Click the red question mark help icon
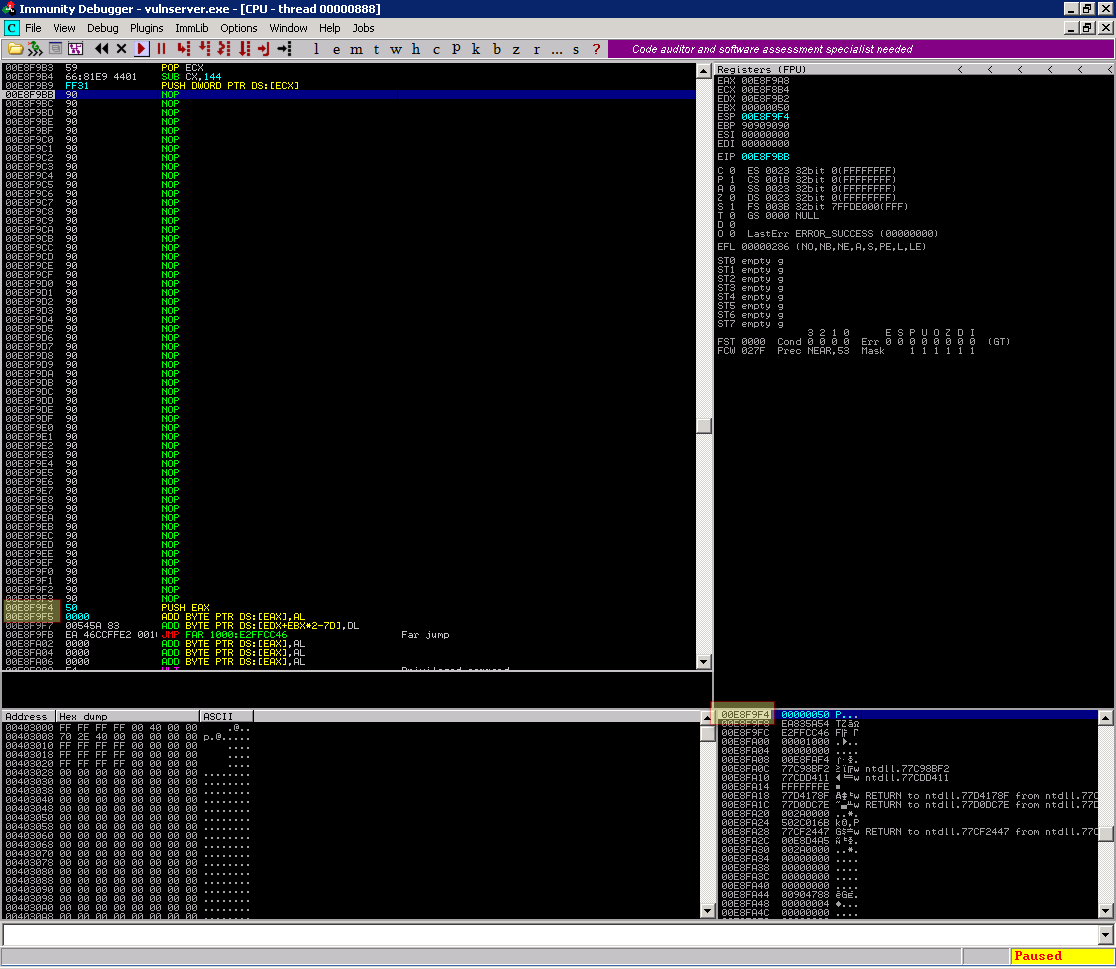The width and height of the screenshot is (1116, 969). click(596, 49)
